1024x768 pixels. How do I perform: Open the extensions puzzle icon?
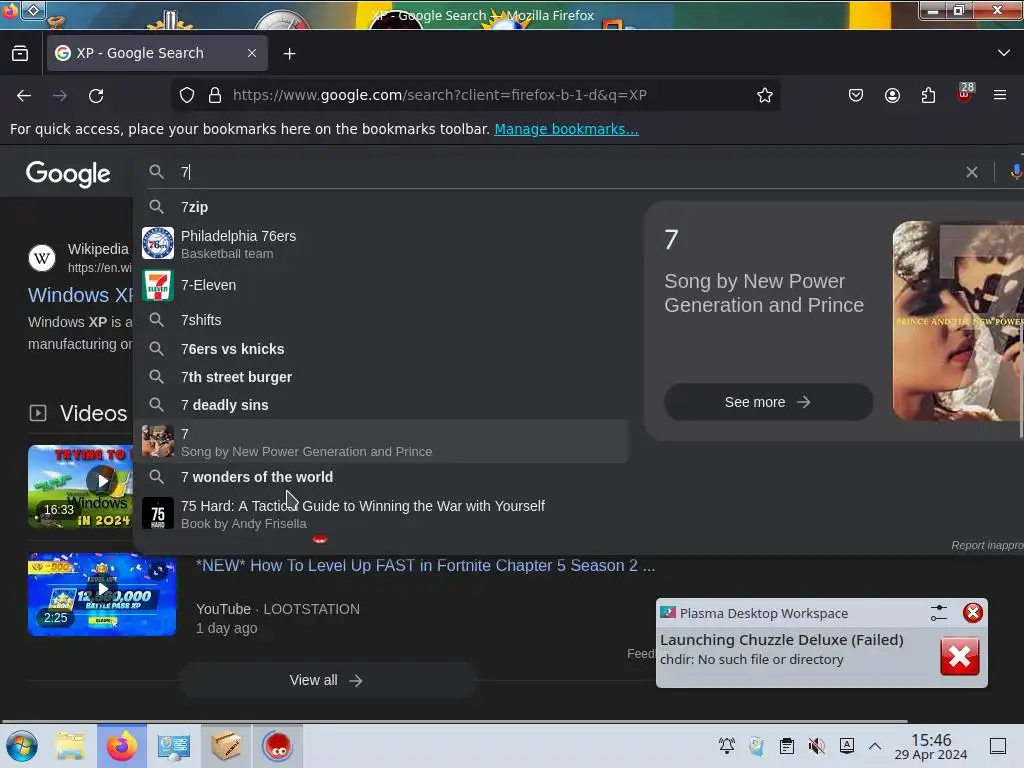coord(928,95)
